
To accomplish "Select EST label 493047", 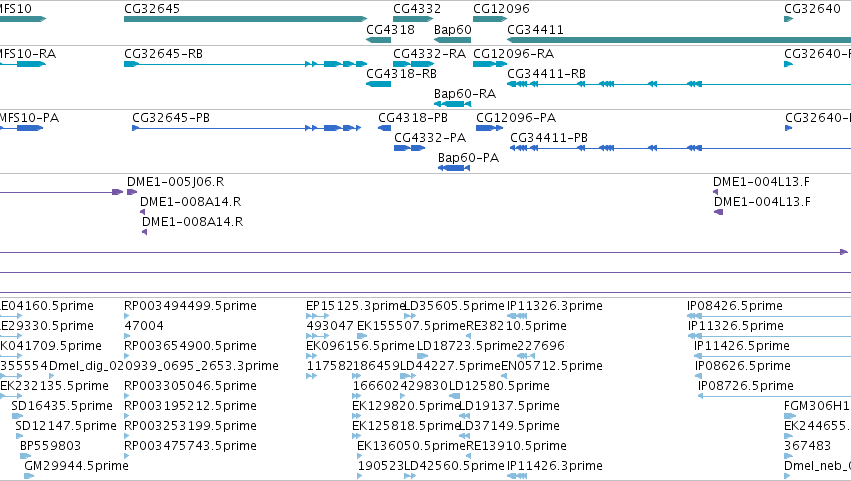I will pos(330,326).
